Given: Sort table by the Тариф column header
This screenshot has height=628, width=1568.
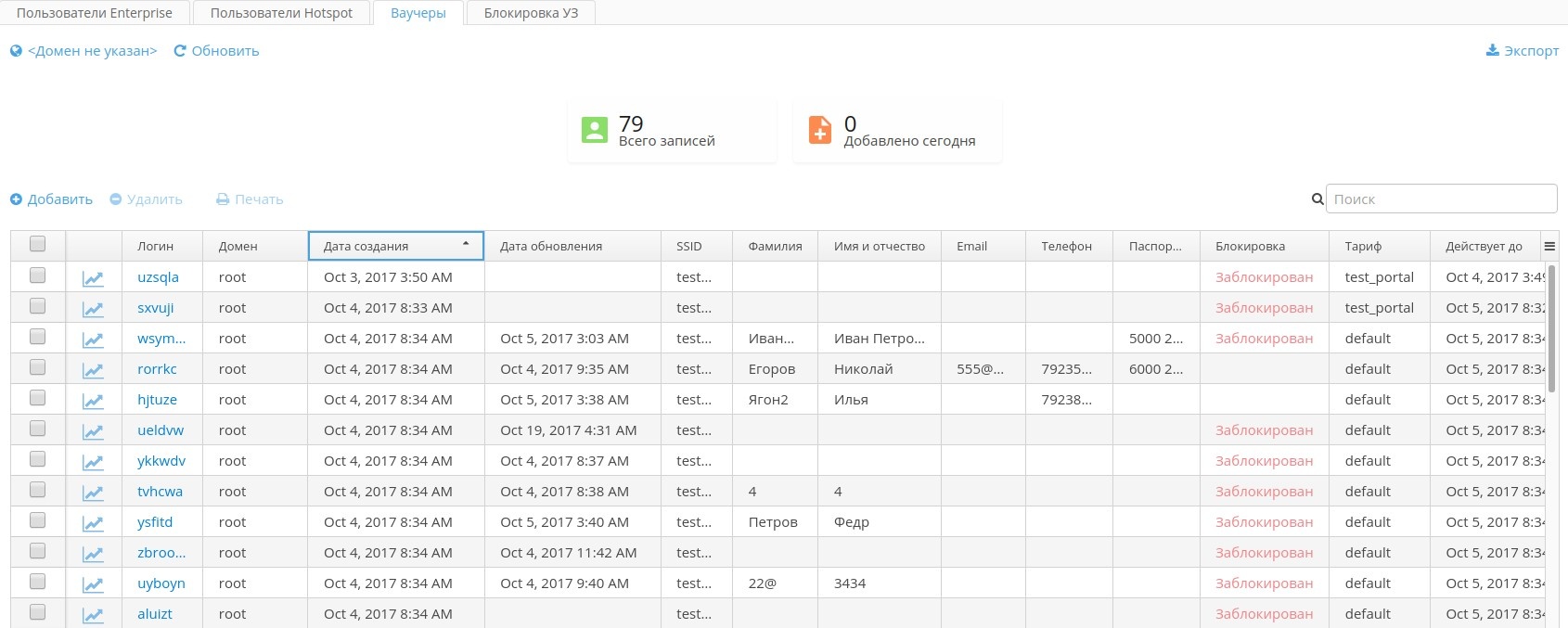Looking at the screenshot, I should point(1363,247).
